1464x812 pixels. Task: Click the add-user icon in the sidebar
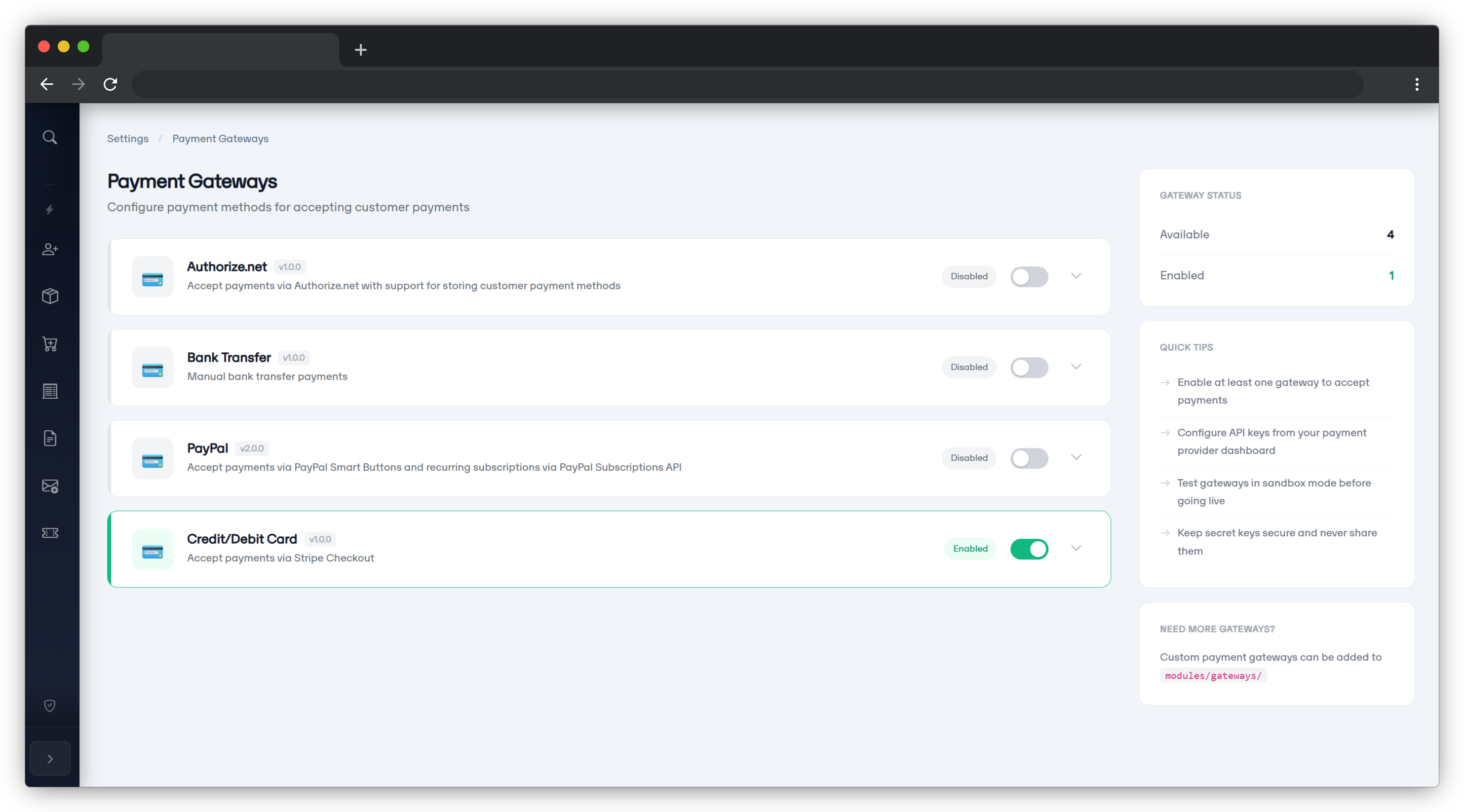pyautogui.click(x=50, y=249)
